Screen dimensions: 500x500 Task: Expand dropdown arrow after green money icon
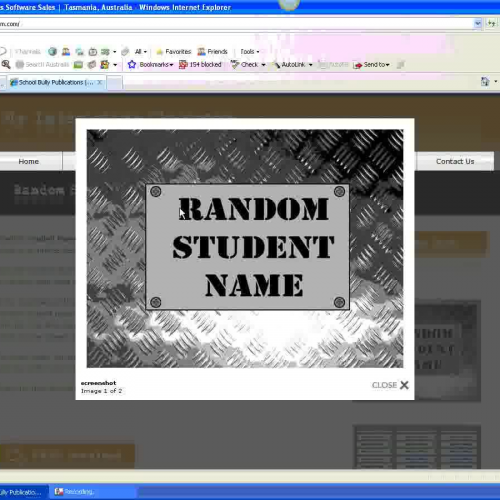pyautogui.click(x=114, y=52)
